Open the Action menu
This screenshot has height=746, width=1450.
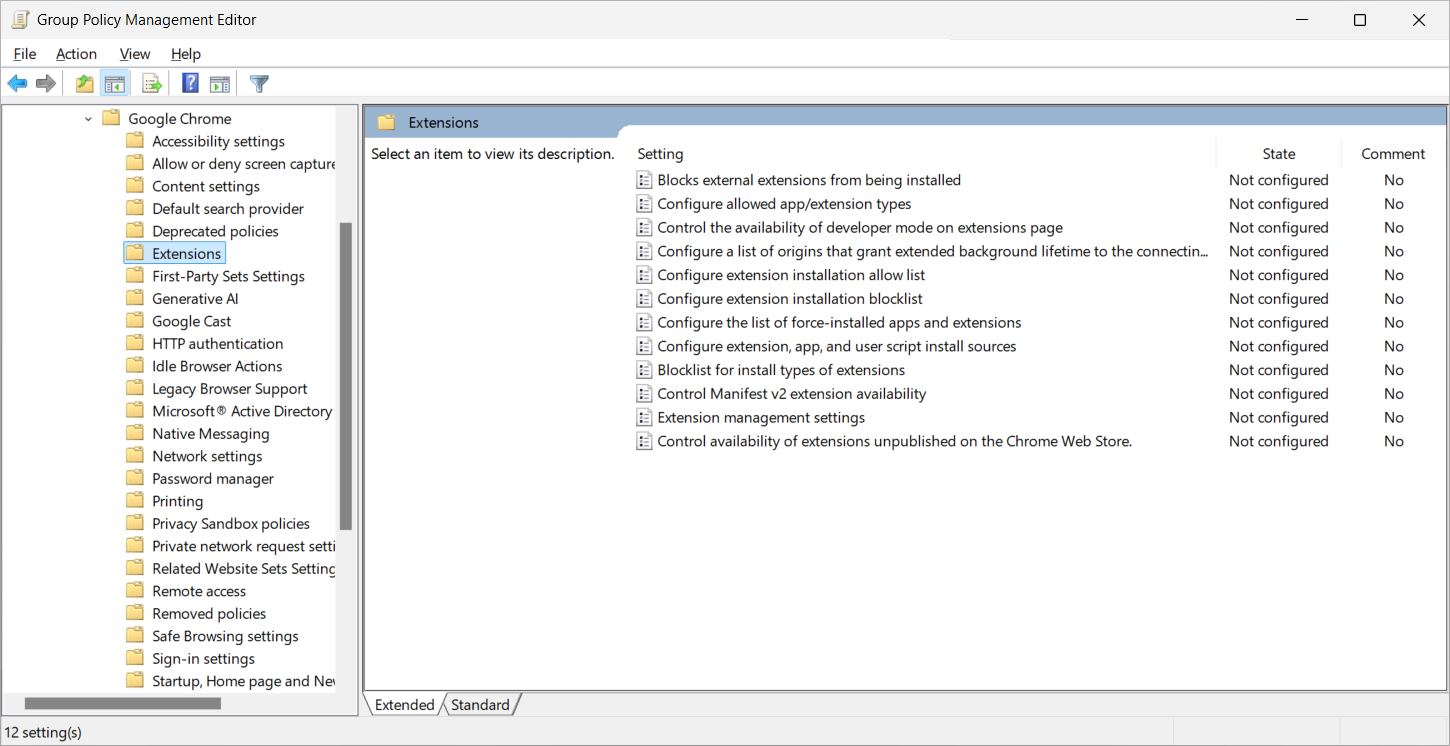tap(76, 54)
